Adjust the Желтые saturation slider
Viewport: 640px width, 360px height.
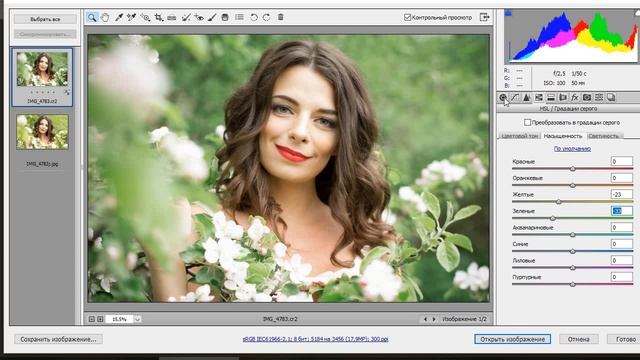(558, 202)
